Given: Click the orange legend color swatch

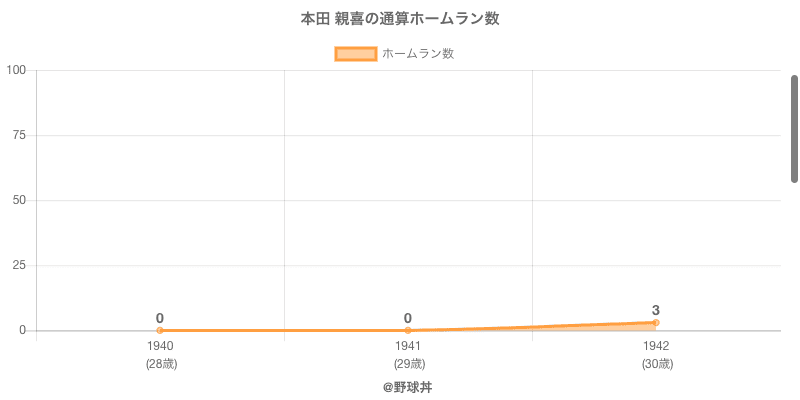Looking at the screenshot, I should (356, 54).
